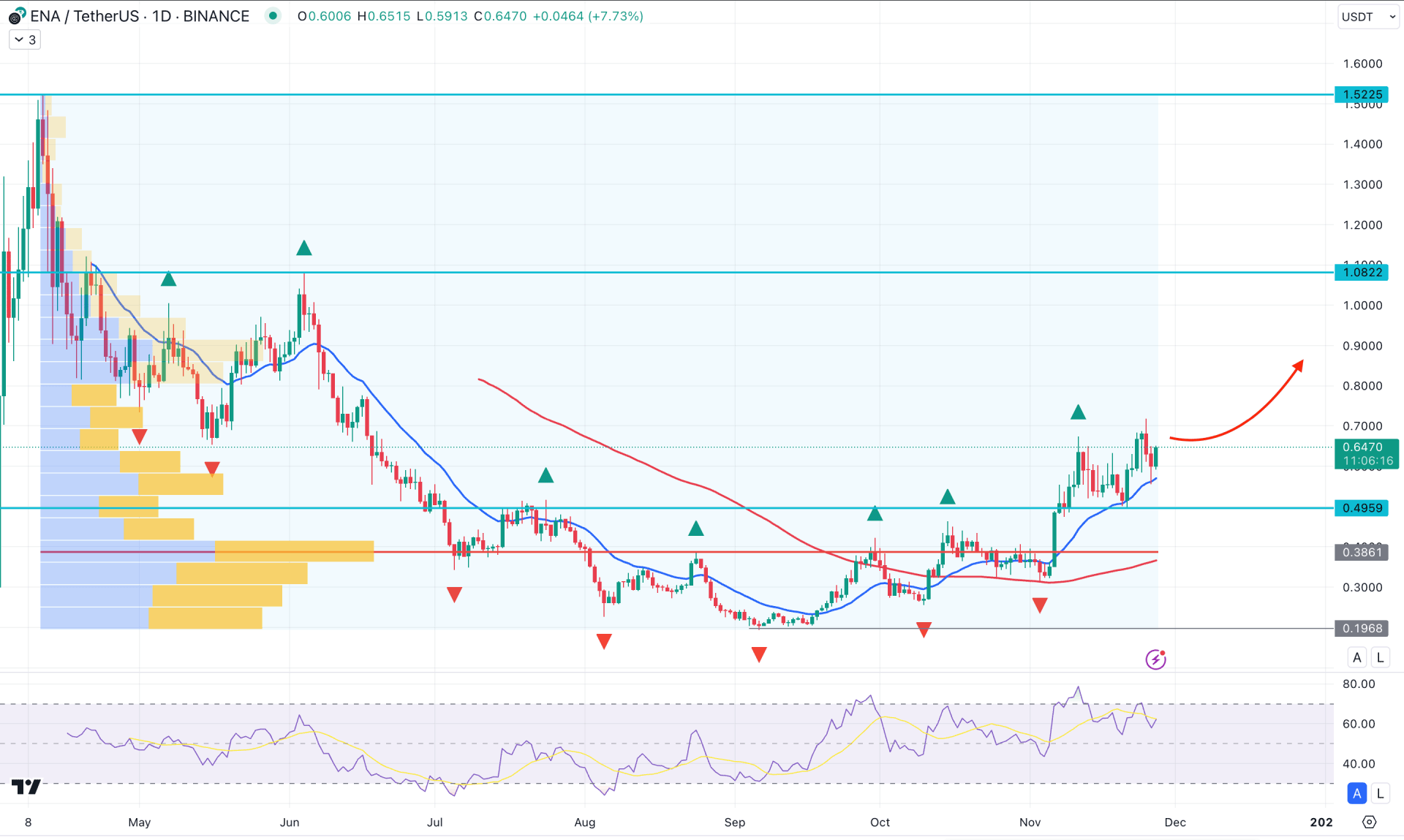Click the Sep label on time axis
Image resolution: width=1404 pixels, height=840 pixels.
tap(735, 822)
